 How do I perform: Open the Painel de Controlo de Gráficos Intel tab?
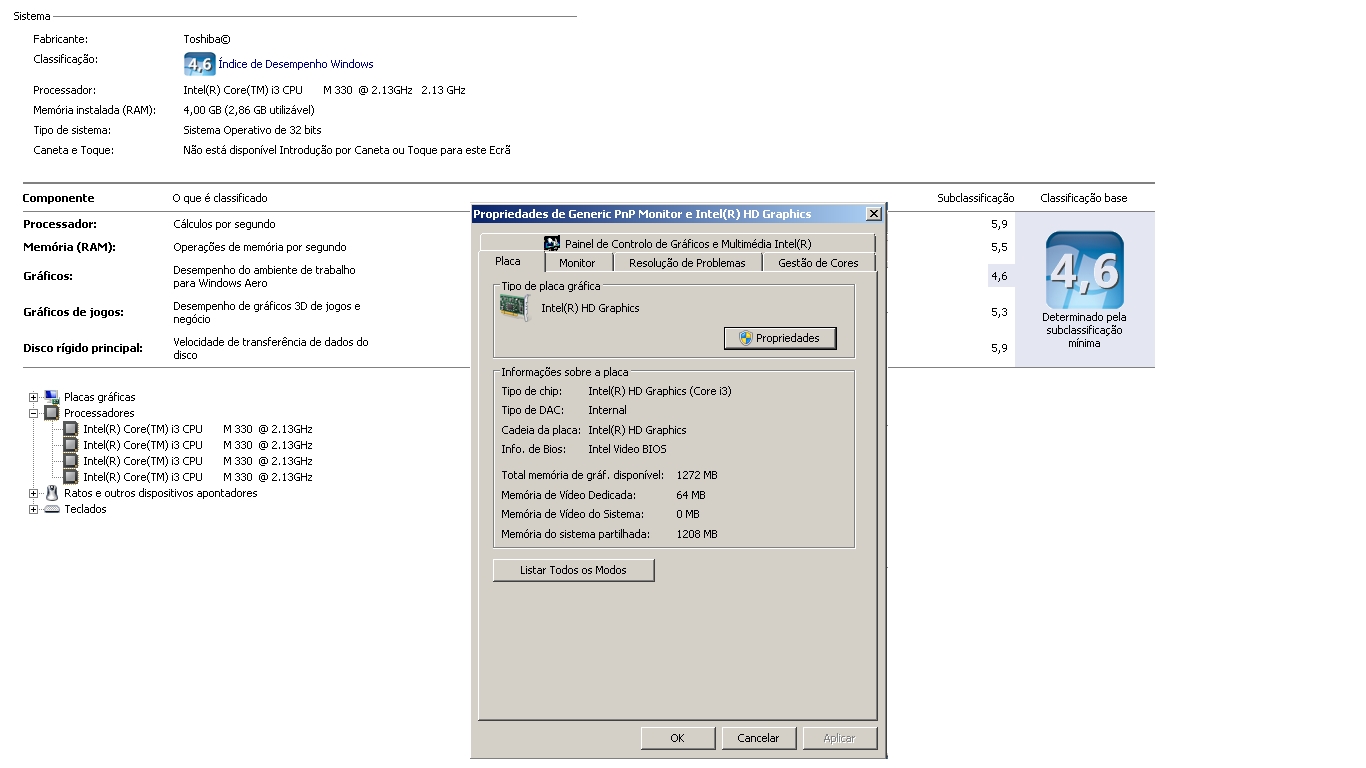tap(677, 243)
